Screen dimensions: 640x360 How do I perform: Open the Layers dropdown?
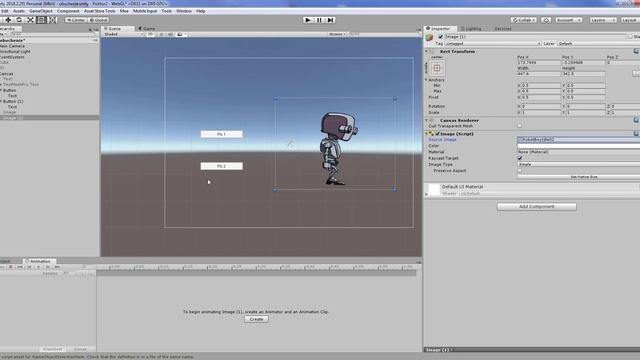point(602,20)
